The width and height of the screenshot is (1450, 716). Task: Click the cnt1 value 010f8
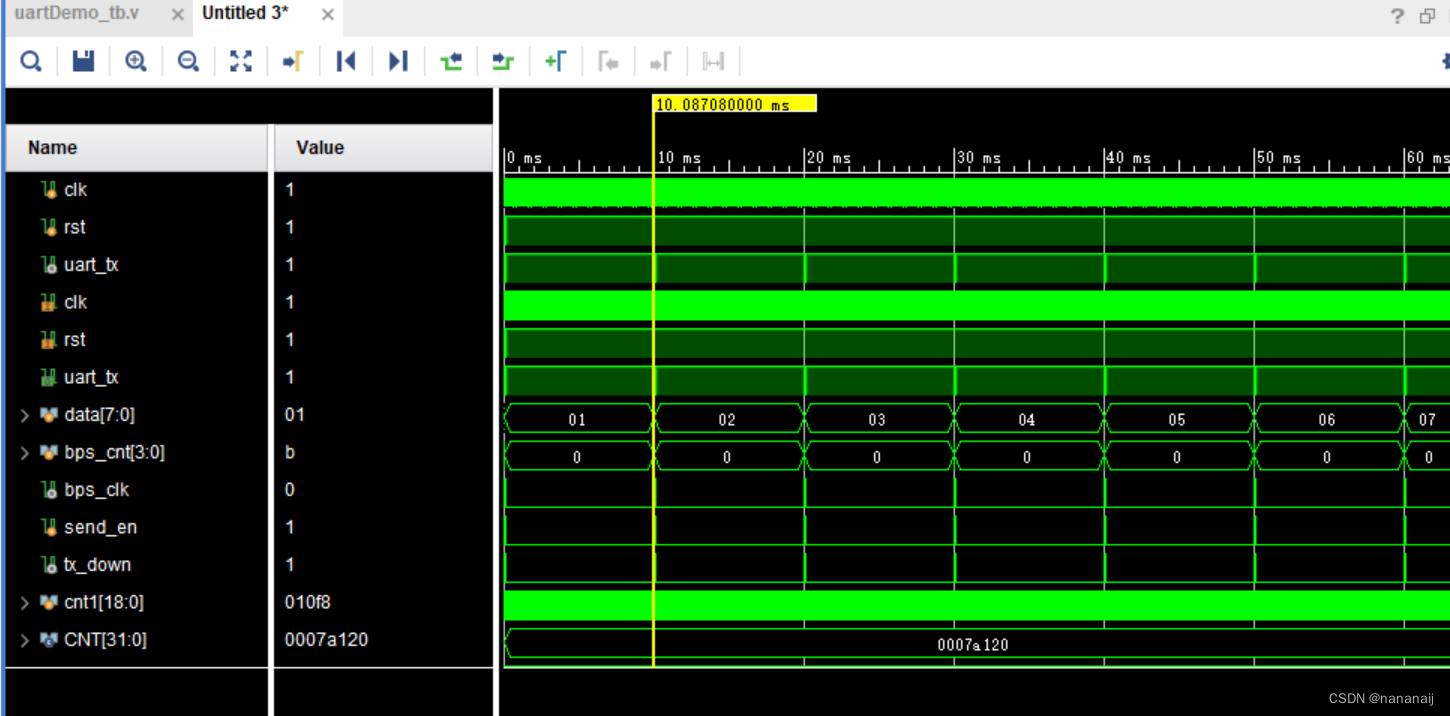point(307,603)
